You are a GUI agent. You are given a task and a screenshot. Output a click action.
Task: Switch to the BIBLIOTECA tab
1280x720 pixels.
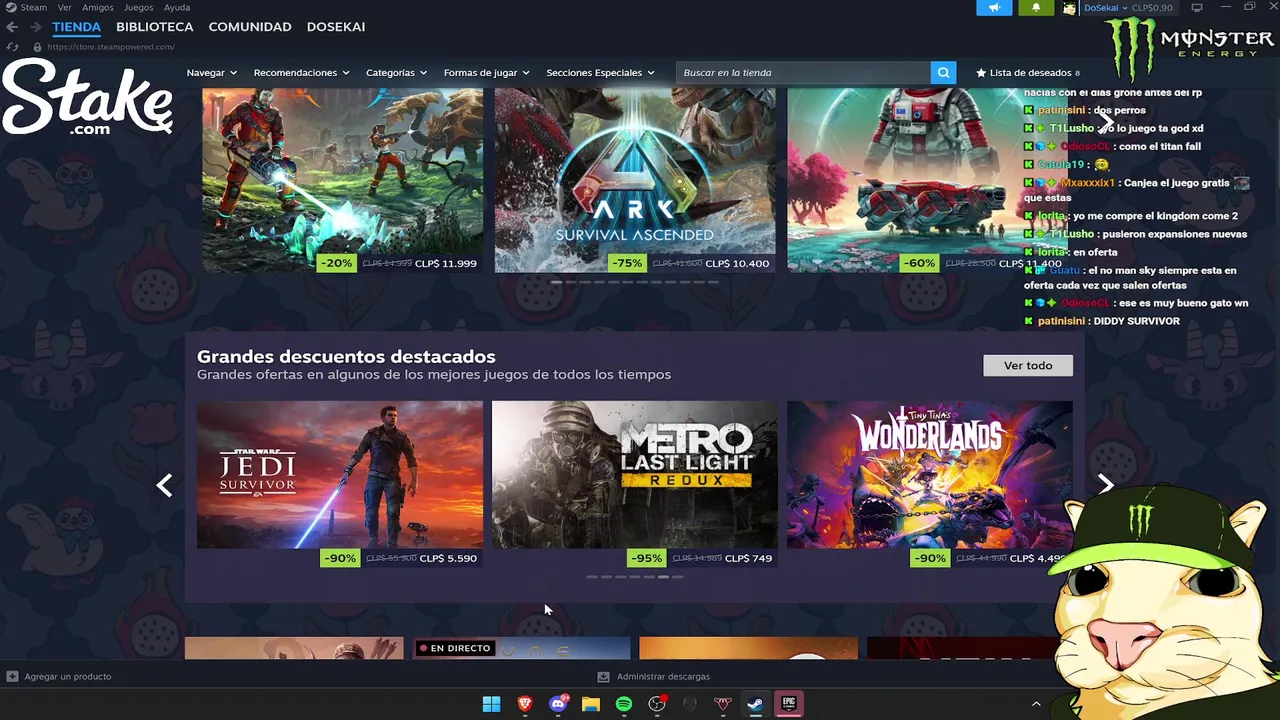155,27
